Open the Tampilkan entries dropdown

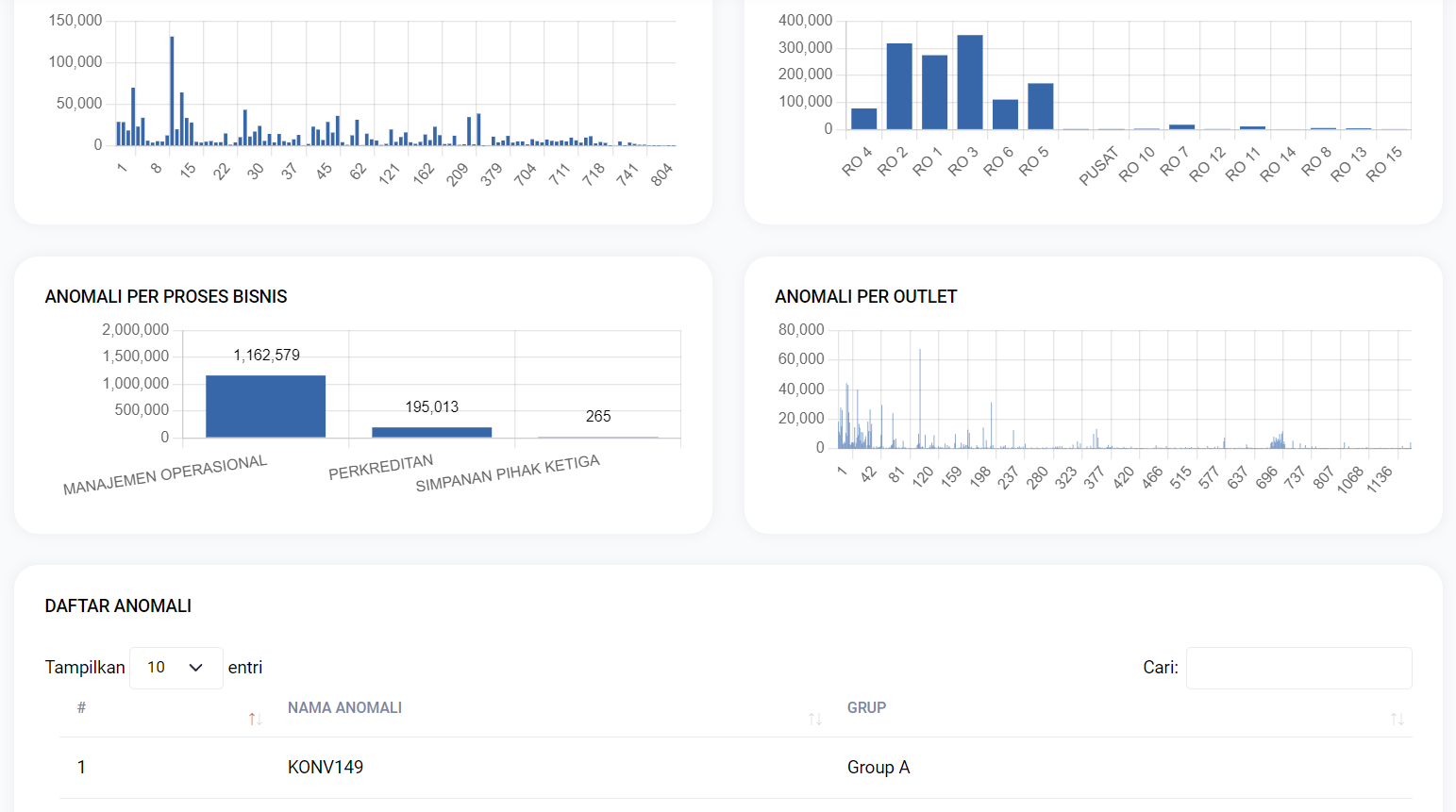[x=176, y=668]
